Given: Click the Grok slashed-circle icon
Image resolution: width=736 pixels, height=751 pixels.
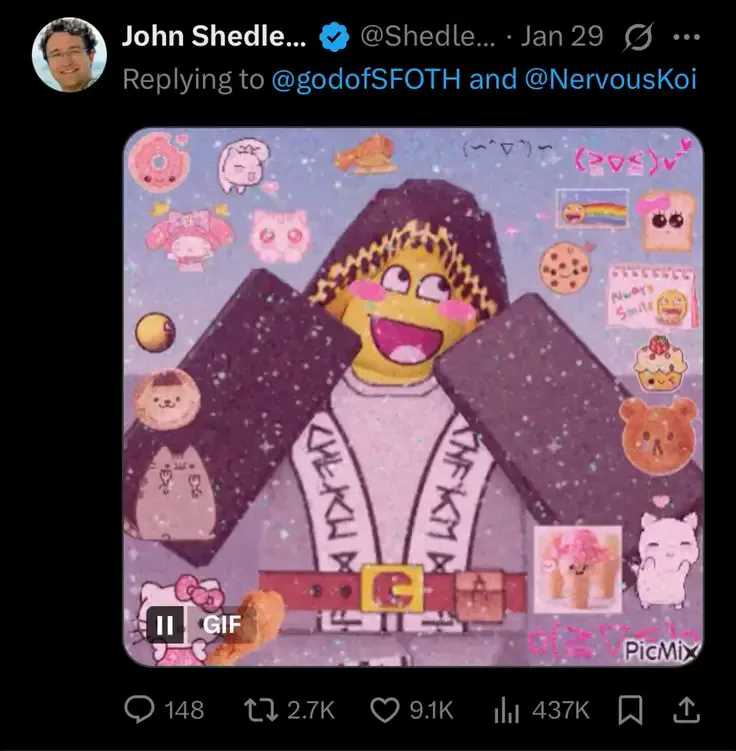Looking at the screenshot, I should pos(637,36).
